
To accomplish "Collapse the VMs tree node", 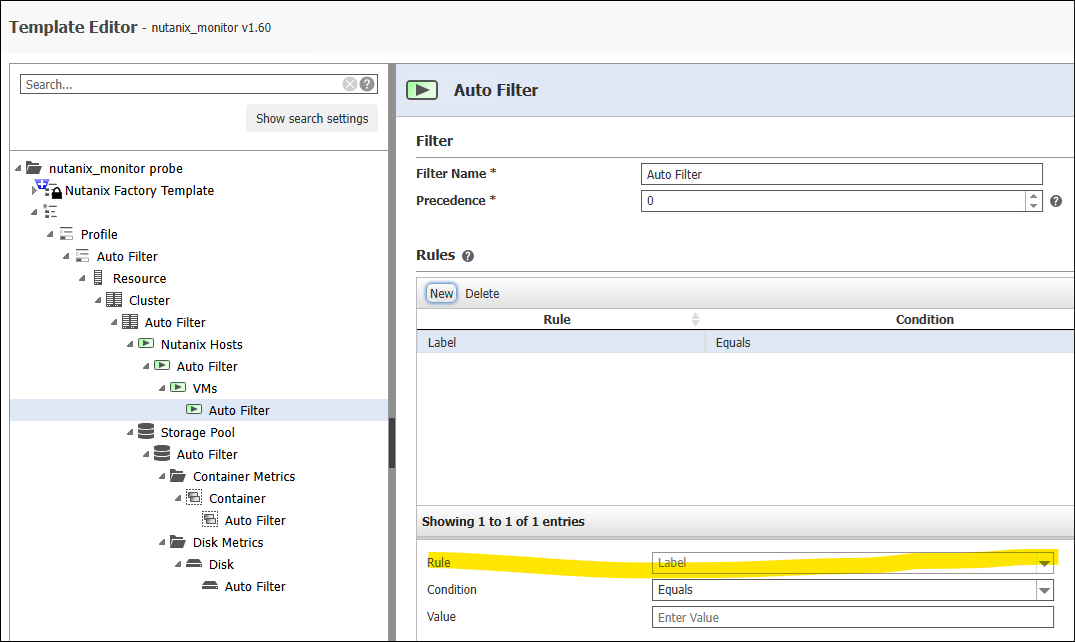I will coord(162,388).
